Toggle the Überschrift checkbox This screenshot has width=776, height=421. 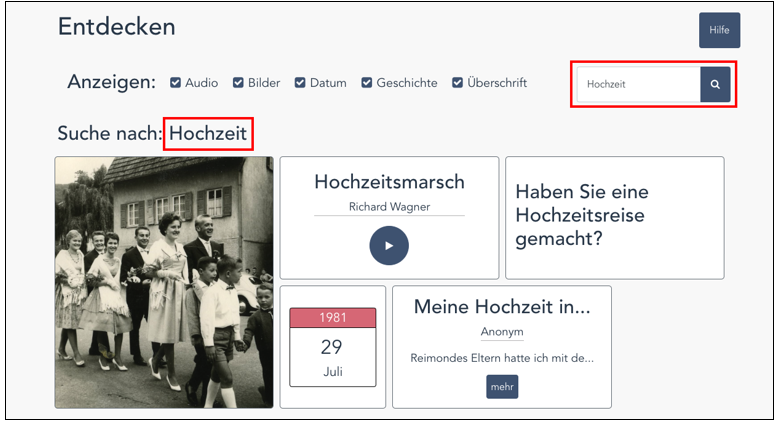point(457,83)
